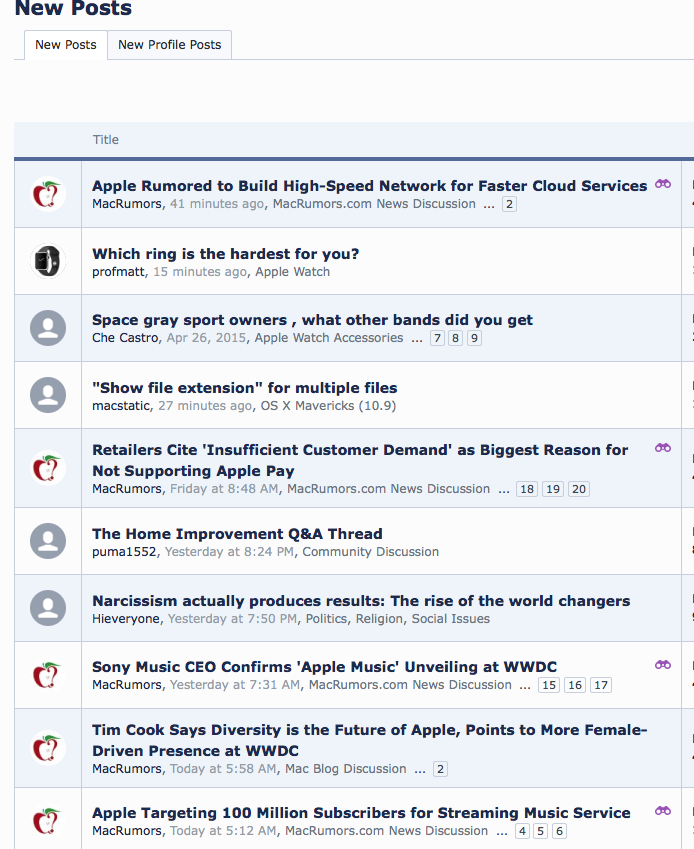This screenshot has width=694, height=849.
Task: Click '15 minutes ago' timestamp
Action: coord(200,272)
